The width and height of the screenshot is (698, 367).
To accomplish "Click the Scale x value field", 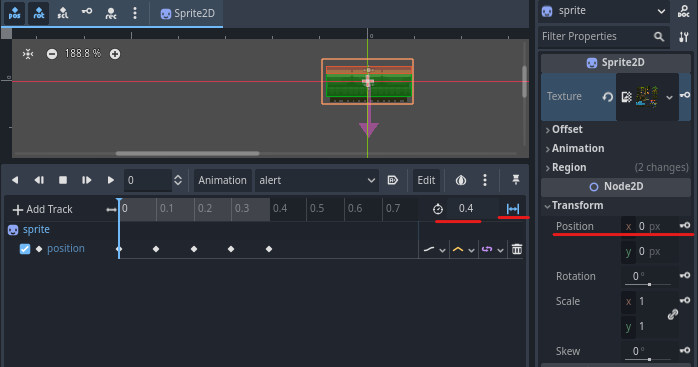I will [650, 302].
